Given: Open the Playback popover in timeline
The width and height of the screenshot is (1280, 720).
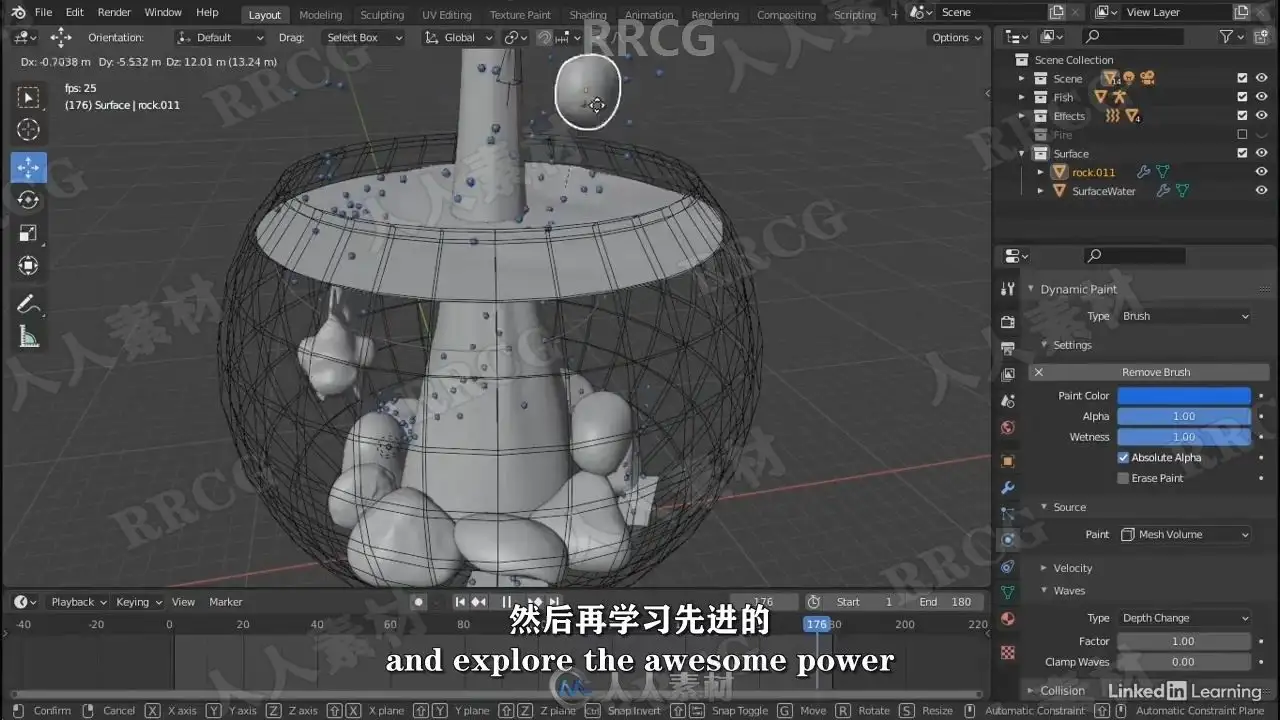Looking at the screenshot, I should [77, 602].
